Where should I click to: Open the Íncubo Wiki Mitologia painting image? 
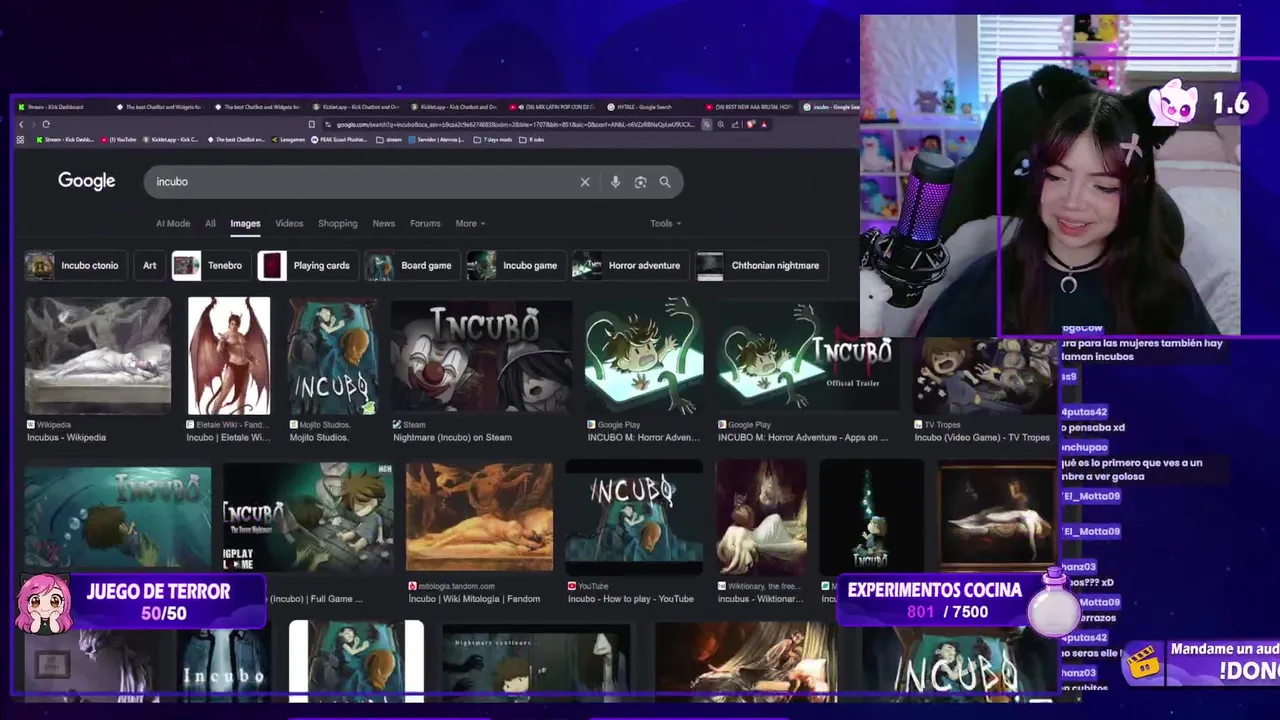point(479,517)
